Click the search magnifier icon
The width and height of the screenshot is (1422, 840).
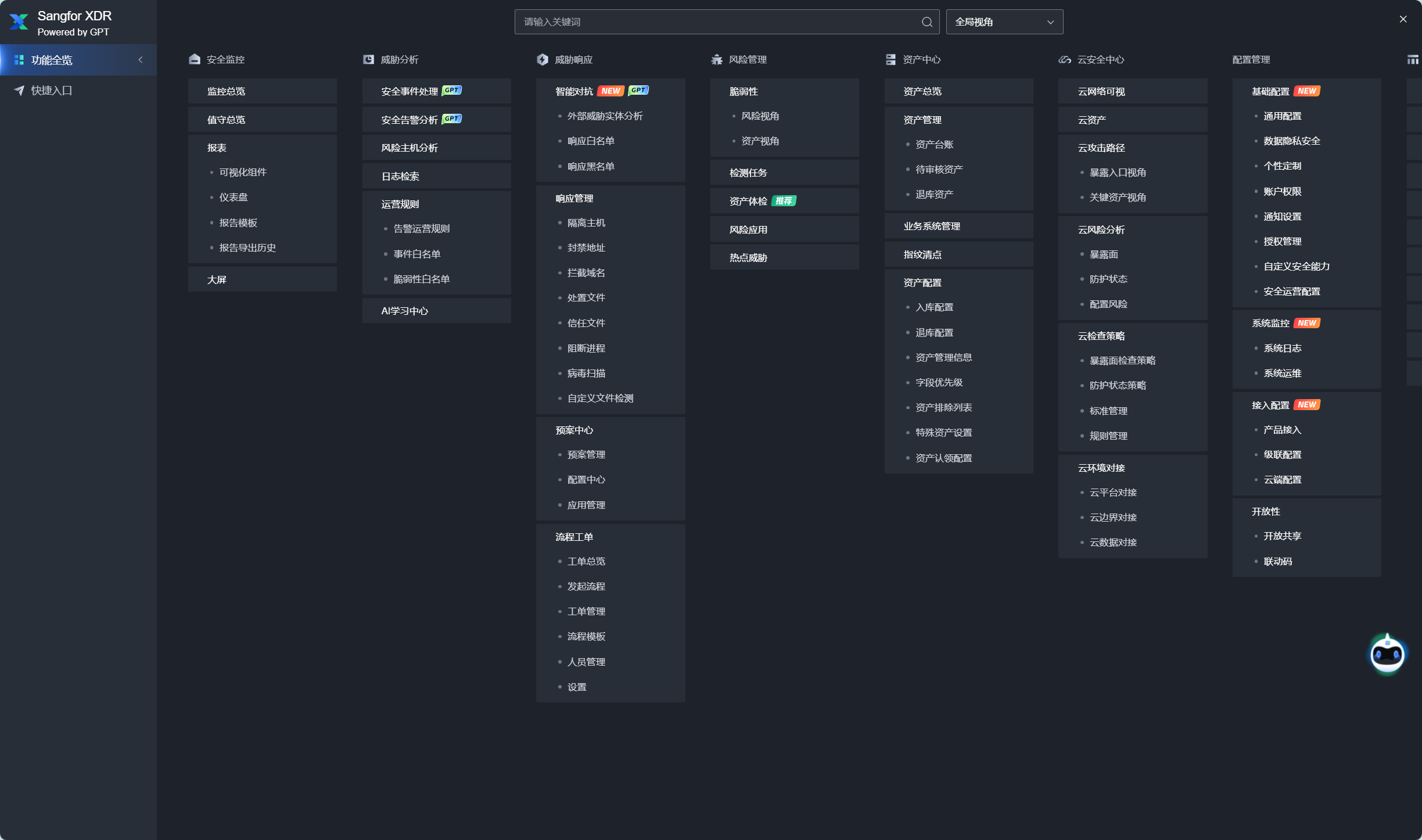pos(927,22)
